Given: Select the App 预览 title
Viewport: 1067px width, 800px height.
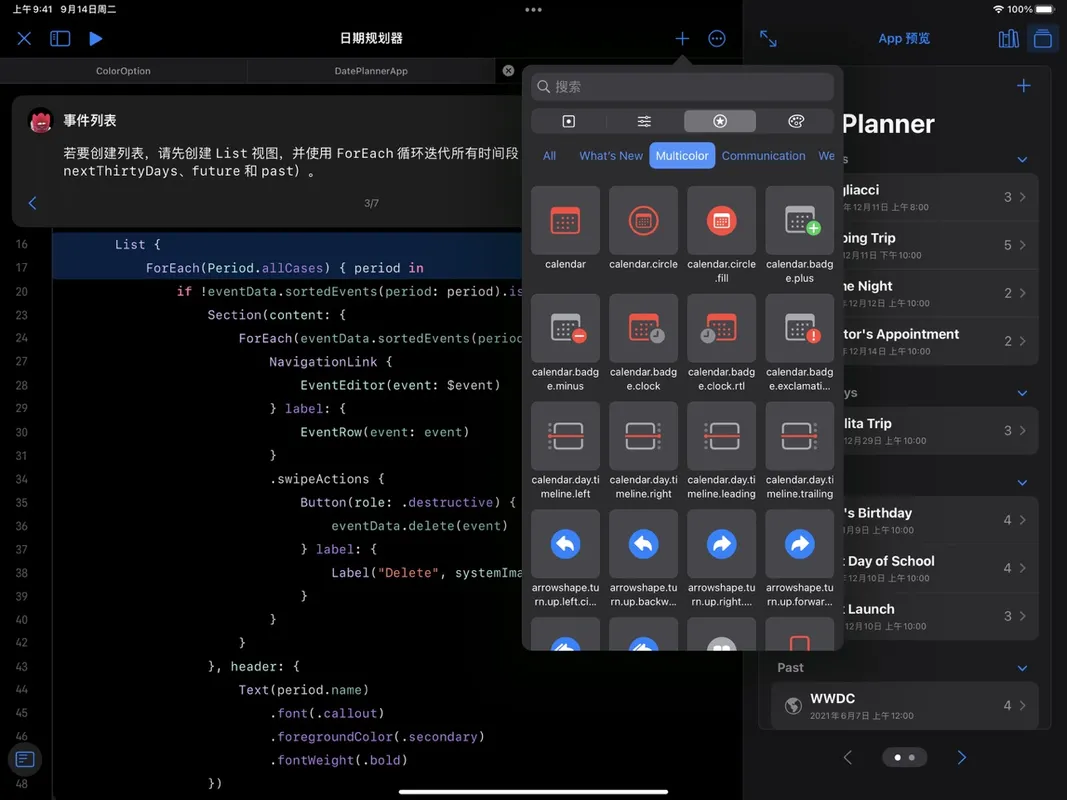Looking at the screenshot, I should pyautogui.click(x=904, y=39).
